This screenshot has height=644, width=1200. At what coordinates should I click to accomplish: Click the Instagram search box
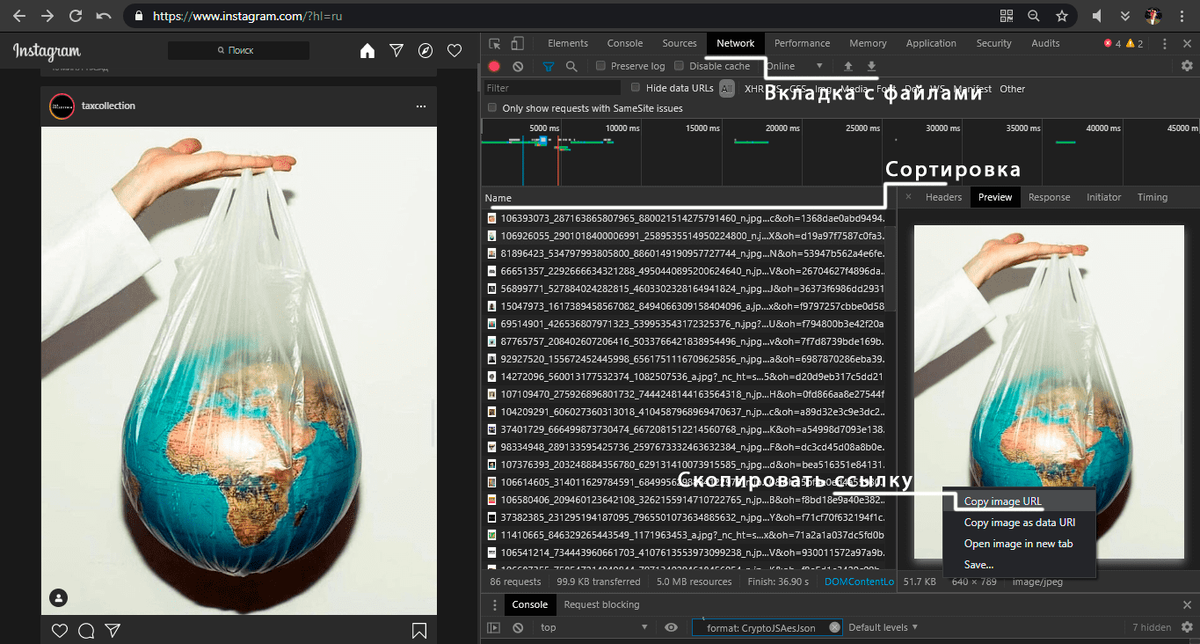[x=237, y=50]
